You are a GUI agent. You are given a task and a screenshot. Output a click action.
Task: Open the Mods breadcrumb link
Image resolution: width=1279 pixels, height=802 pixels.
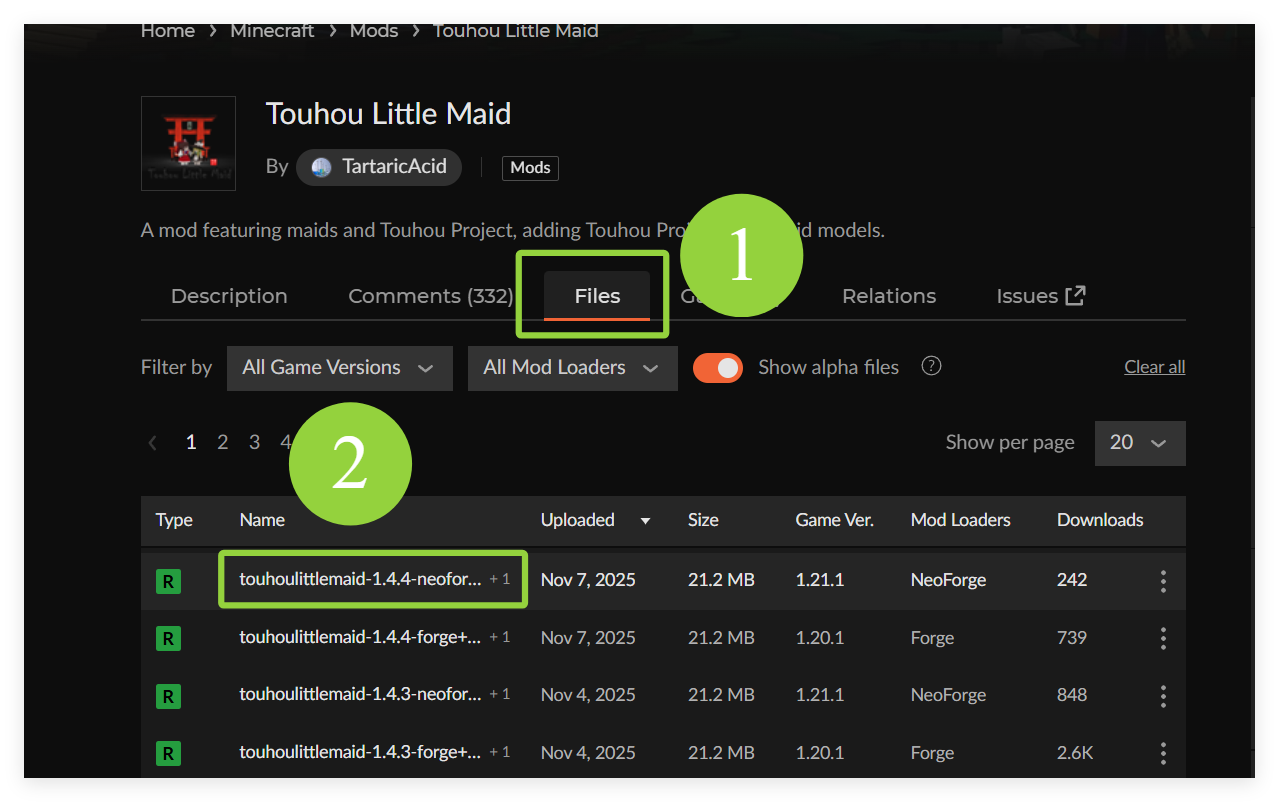coord(374,31)
